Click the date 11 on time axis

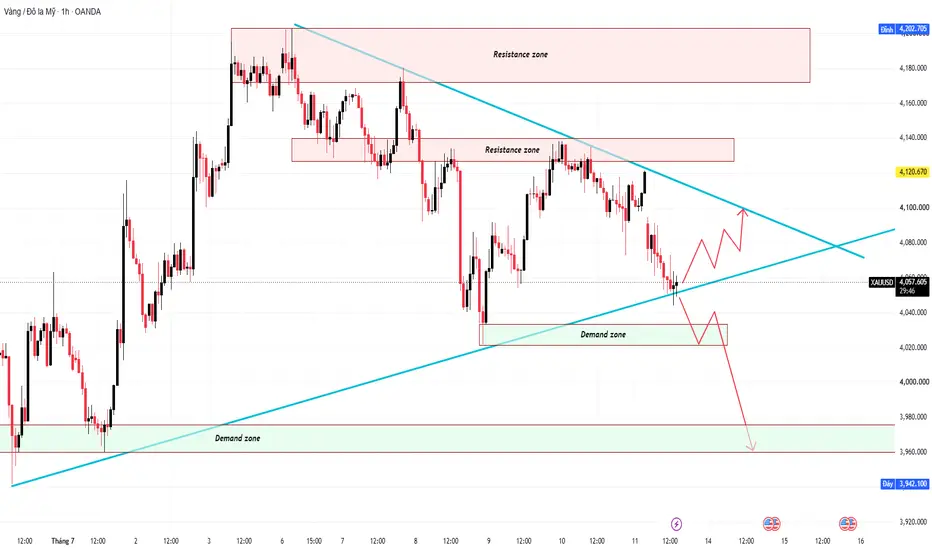[x=635, y=541]
